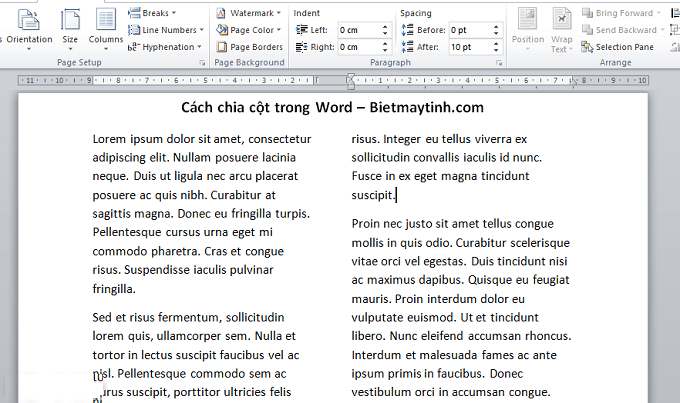Click the Spacing After icon
This screenshot has width=680, height=403.
coord(407,47)
